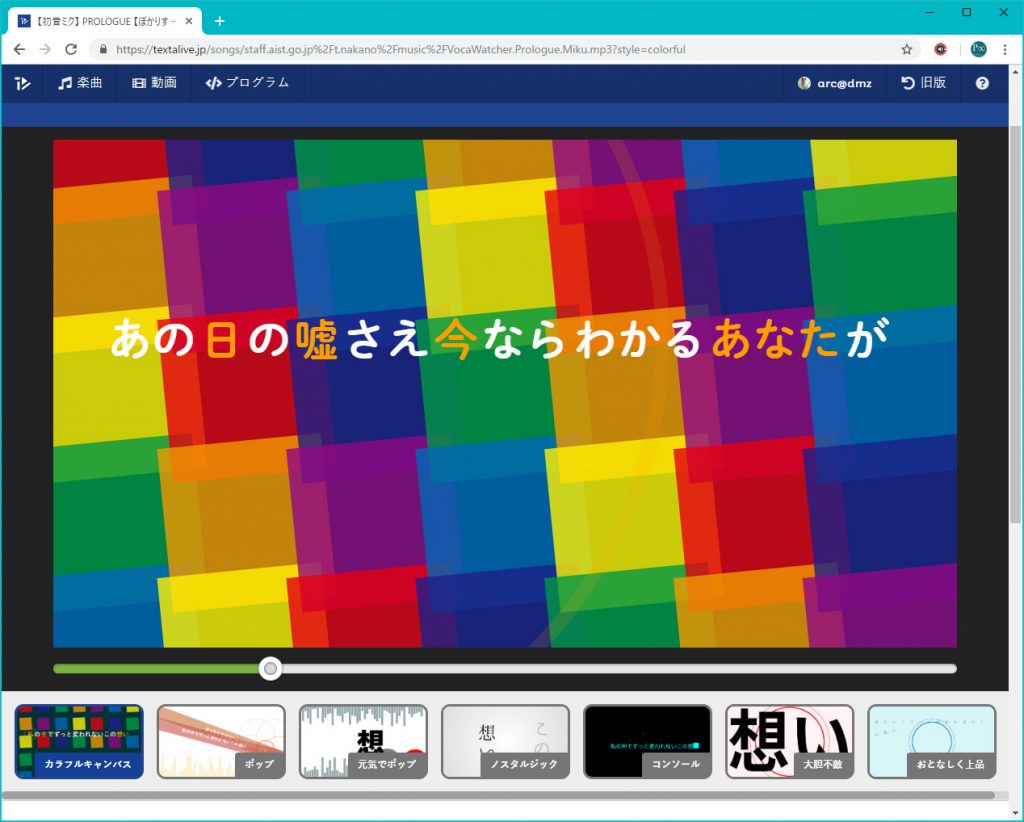Pick the おとなしく上品 style

(931, 741)
